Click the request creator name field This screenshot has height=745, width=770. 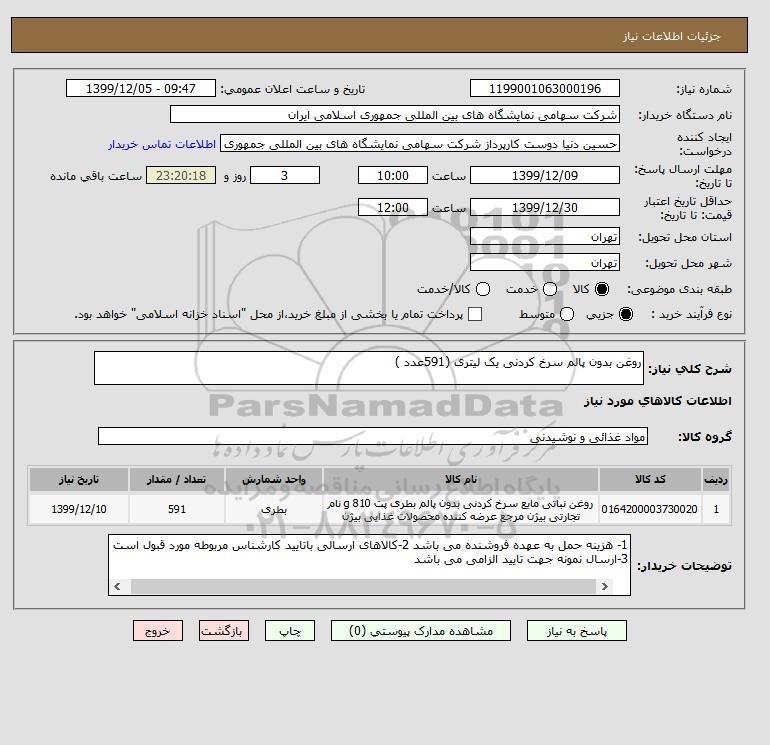[x=420, y=143]
